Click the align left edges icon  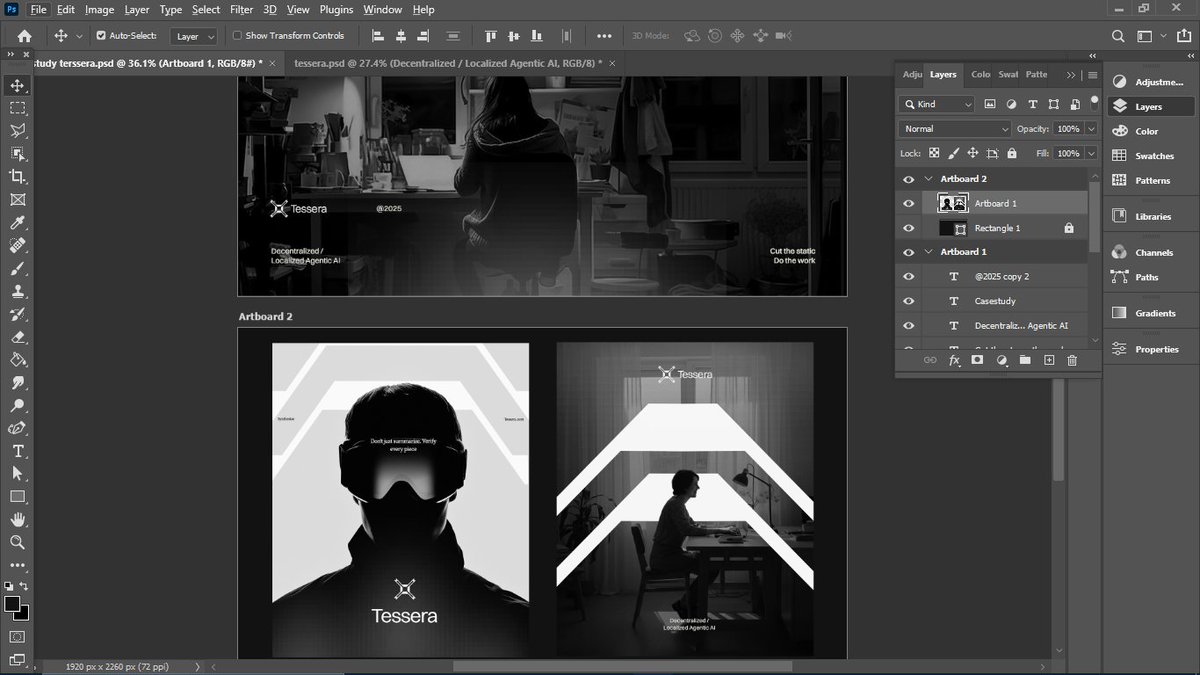pos(378,36)
